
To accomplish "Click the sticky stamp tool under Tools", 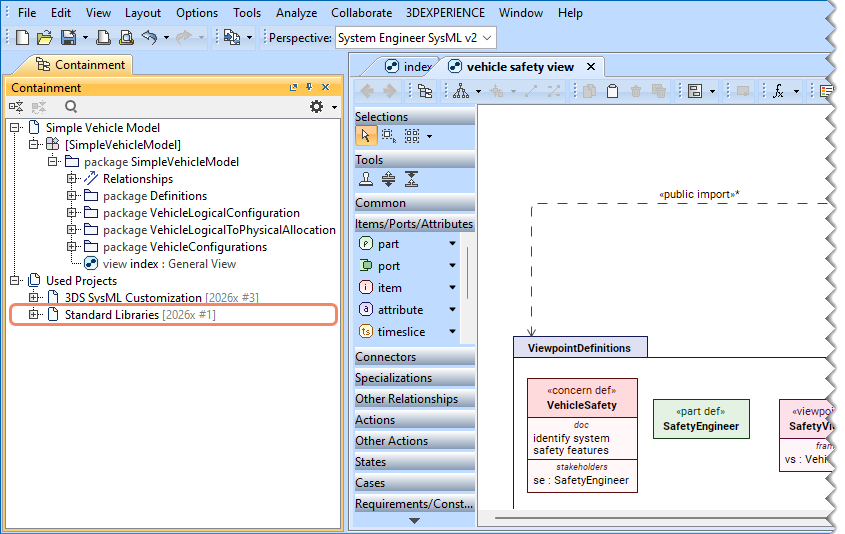I will pos(367,180).
